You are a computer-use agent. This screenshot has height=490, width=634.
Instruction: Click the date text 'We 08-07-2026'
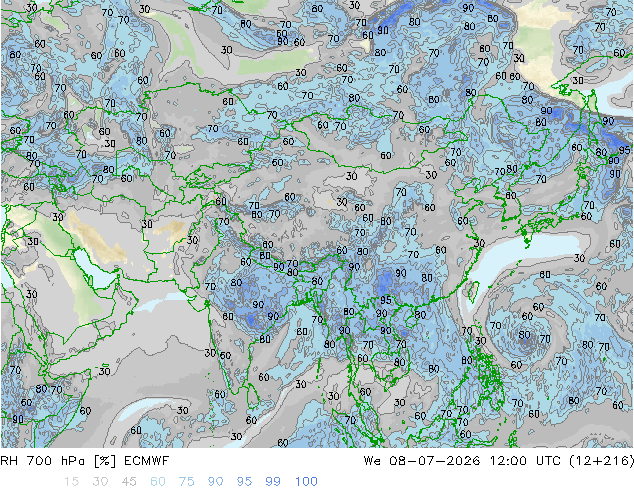coord(422,461)
